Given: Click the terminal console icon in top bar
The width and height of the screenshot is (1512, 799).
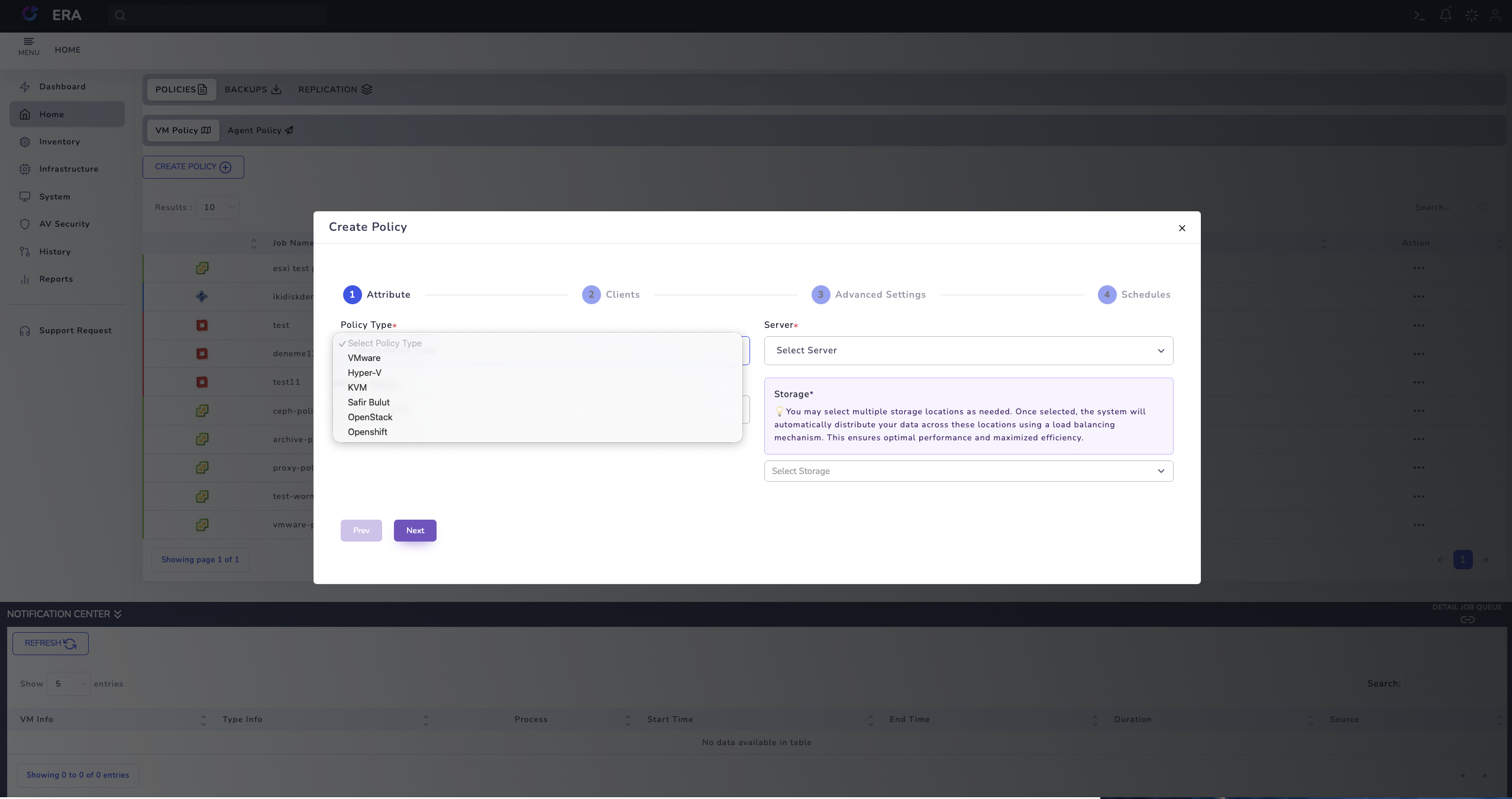Looking at the screenshot, I should (x=1419, y=15).
